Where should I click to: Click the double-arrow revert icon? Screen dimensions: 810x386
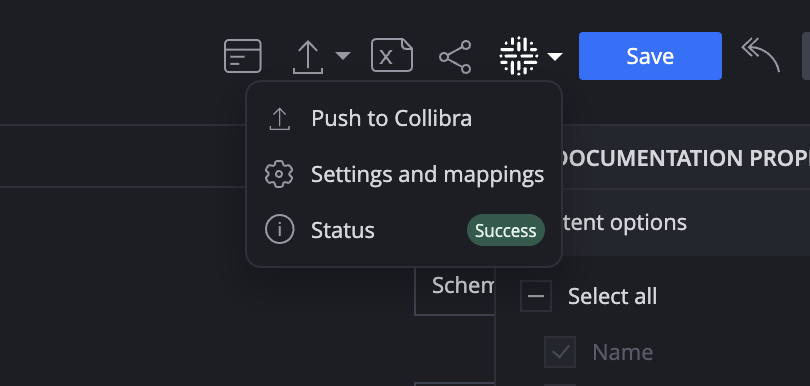point(760,55)
